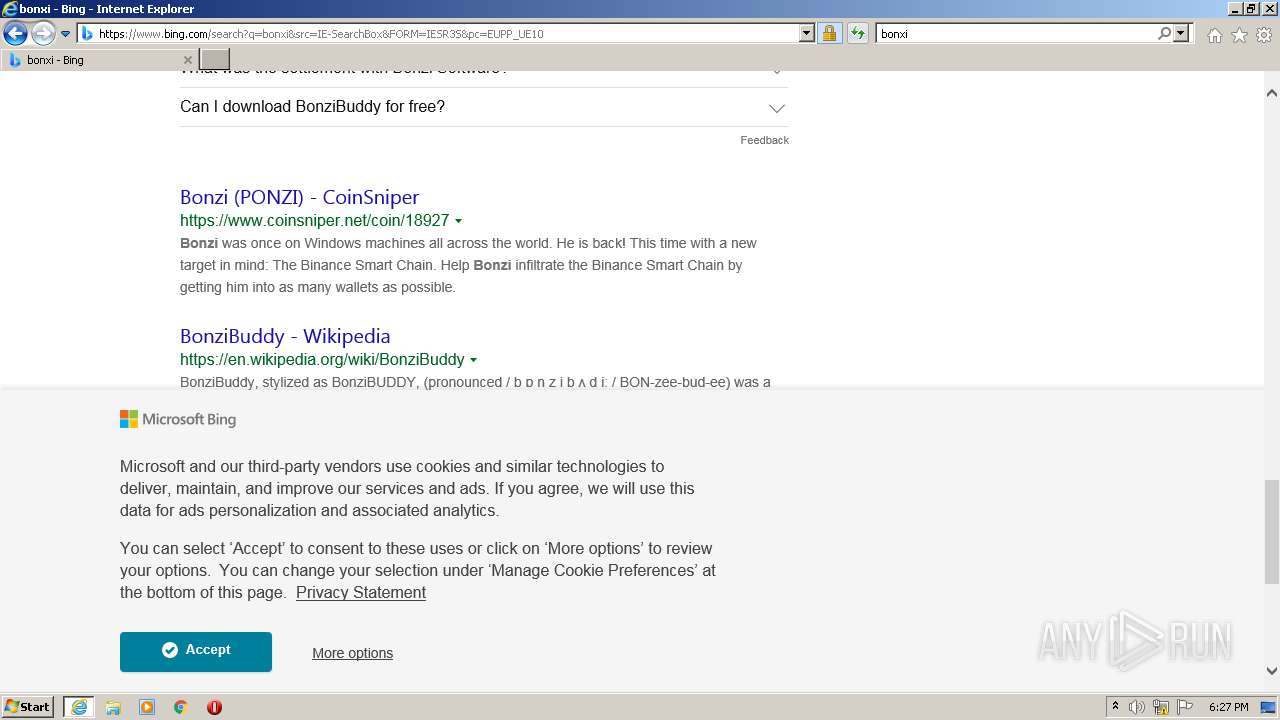This screenshot has height=720, width=1280.
Task: Open the Privacy Statement link
Action: (x=361, y=593)
